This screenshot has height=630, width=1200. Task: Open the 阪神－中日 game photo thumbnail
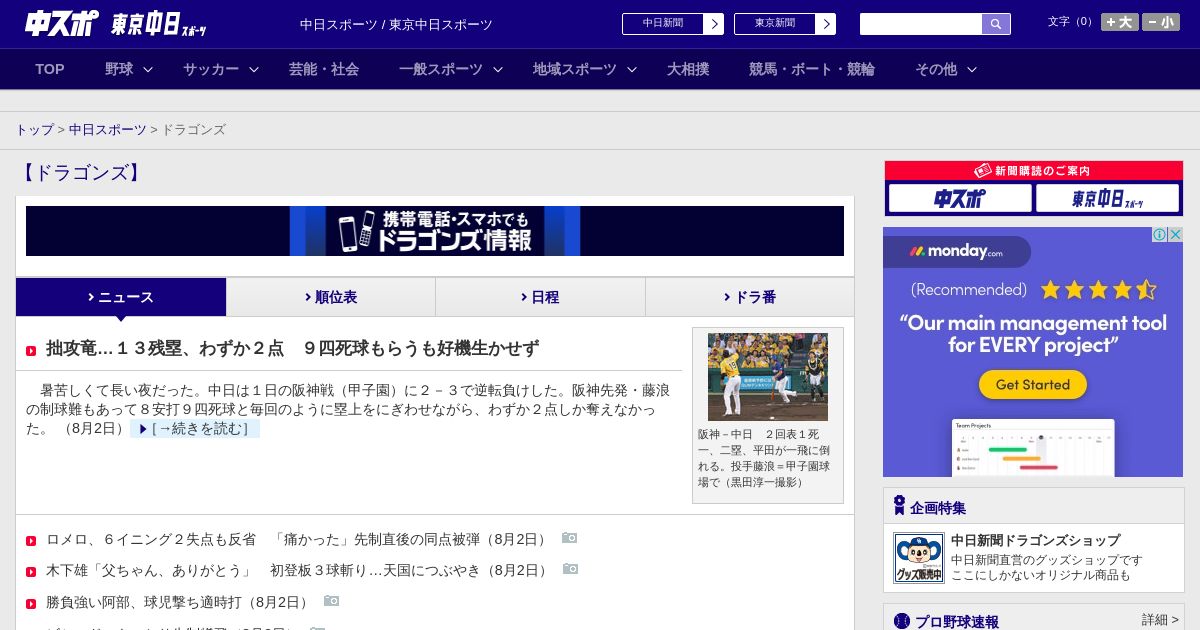click(x=768, y=377)
